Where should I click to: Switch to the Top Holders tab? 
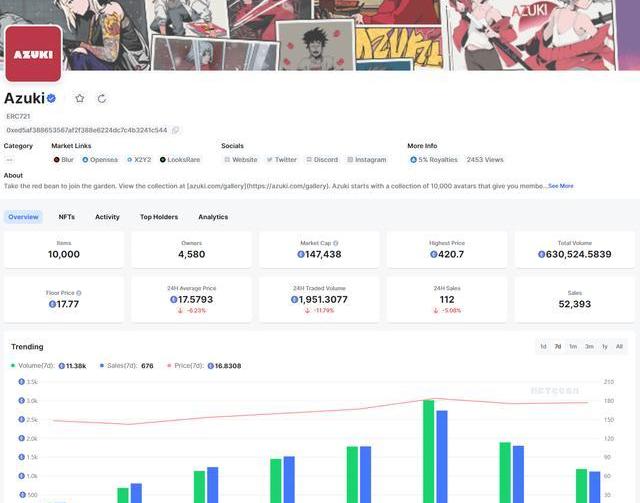pyautogui.click(x=159, y=217)
